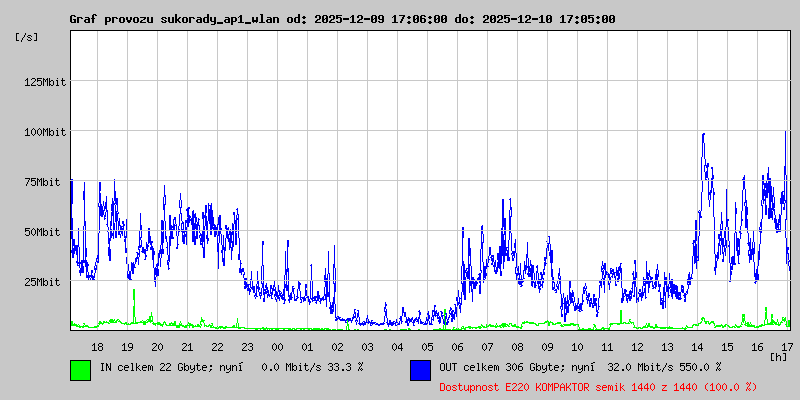Click the green IN legend color swatch
The height and width of the screenshot is (400, 800).
coord(81,370)
